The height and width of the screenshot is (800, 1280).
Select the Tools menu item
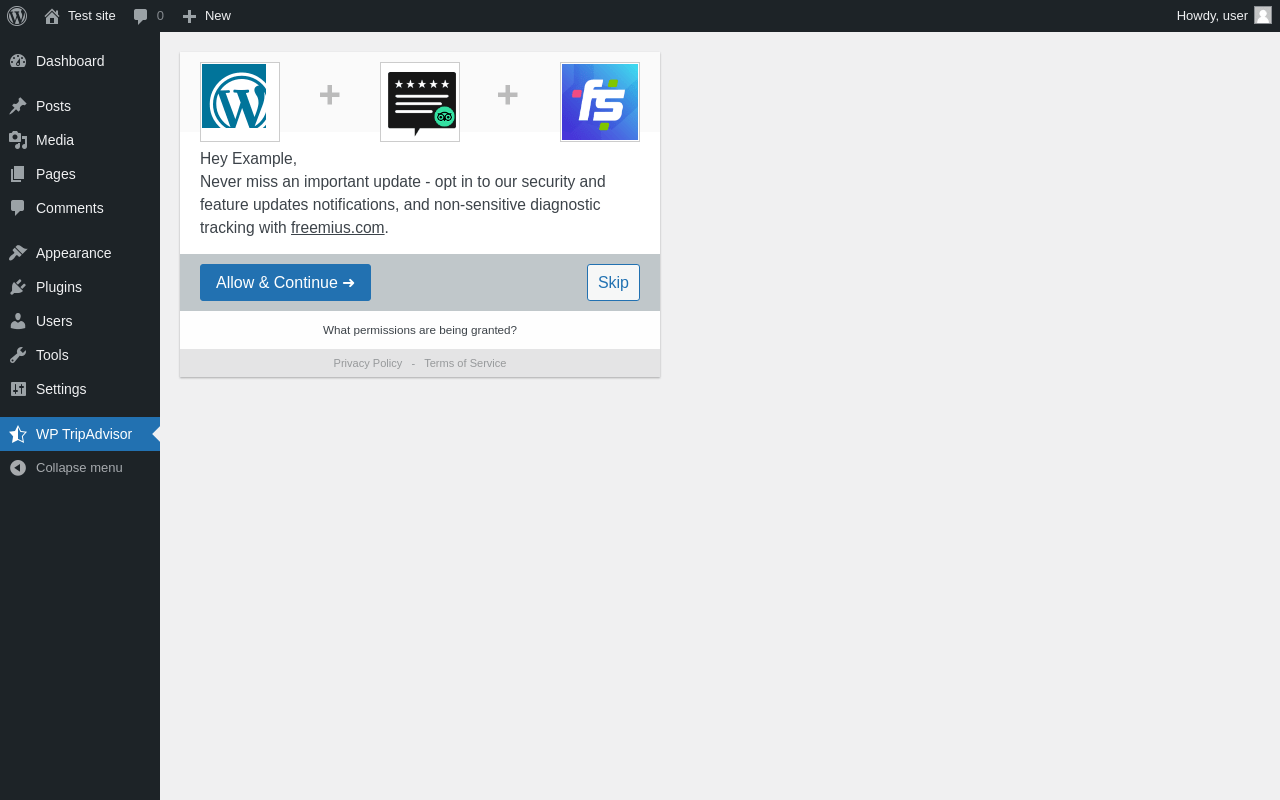click(x=80, y=355)
